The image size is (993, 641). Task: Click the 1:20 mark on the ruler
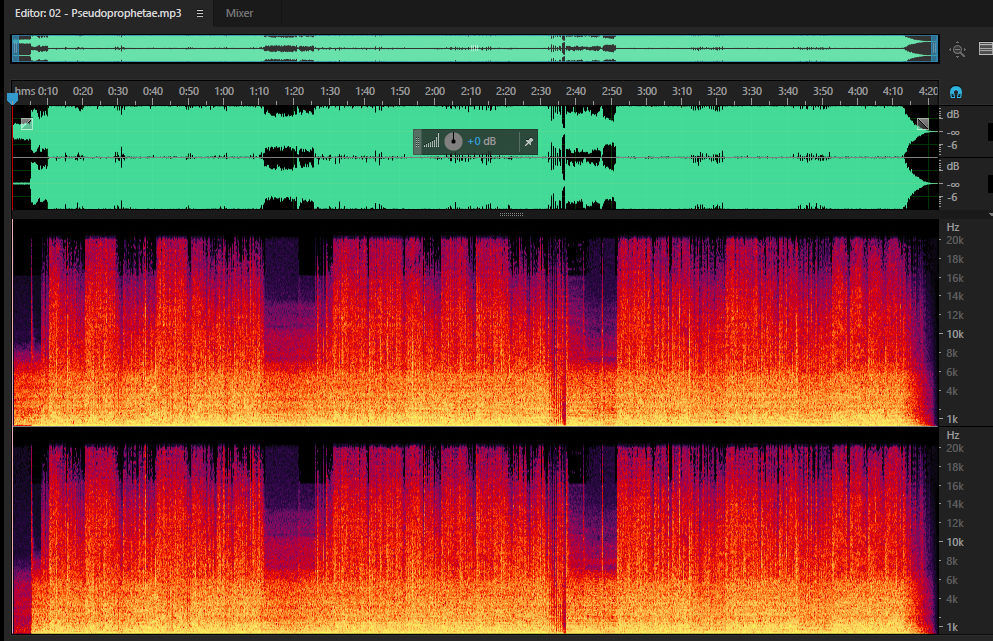[x=294, y=91]
